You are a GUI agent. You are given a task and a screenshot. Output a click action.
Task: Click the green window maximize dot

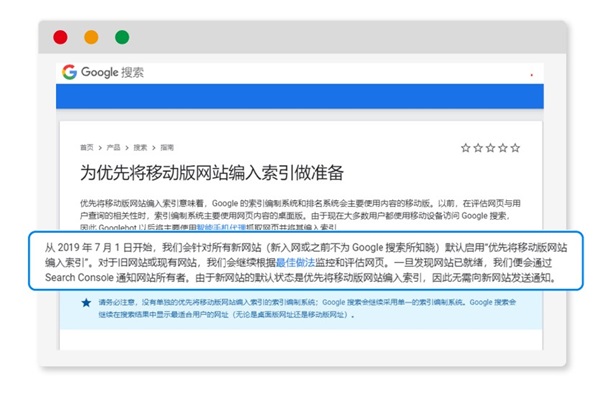pyautogui.click(x=122, y=37)
